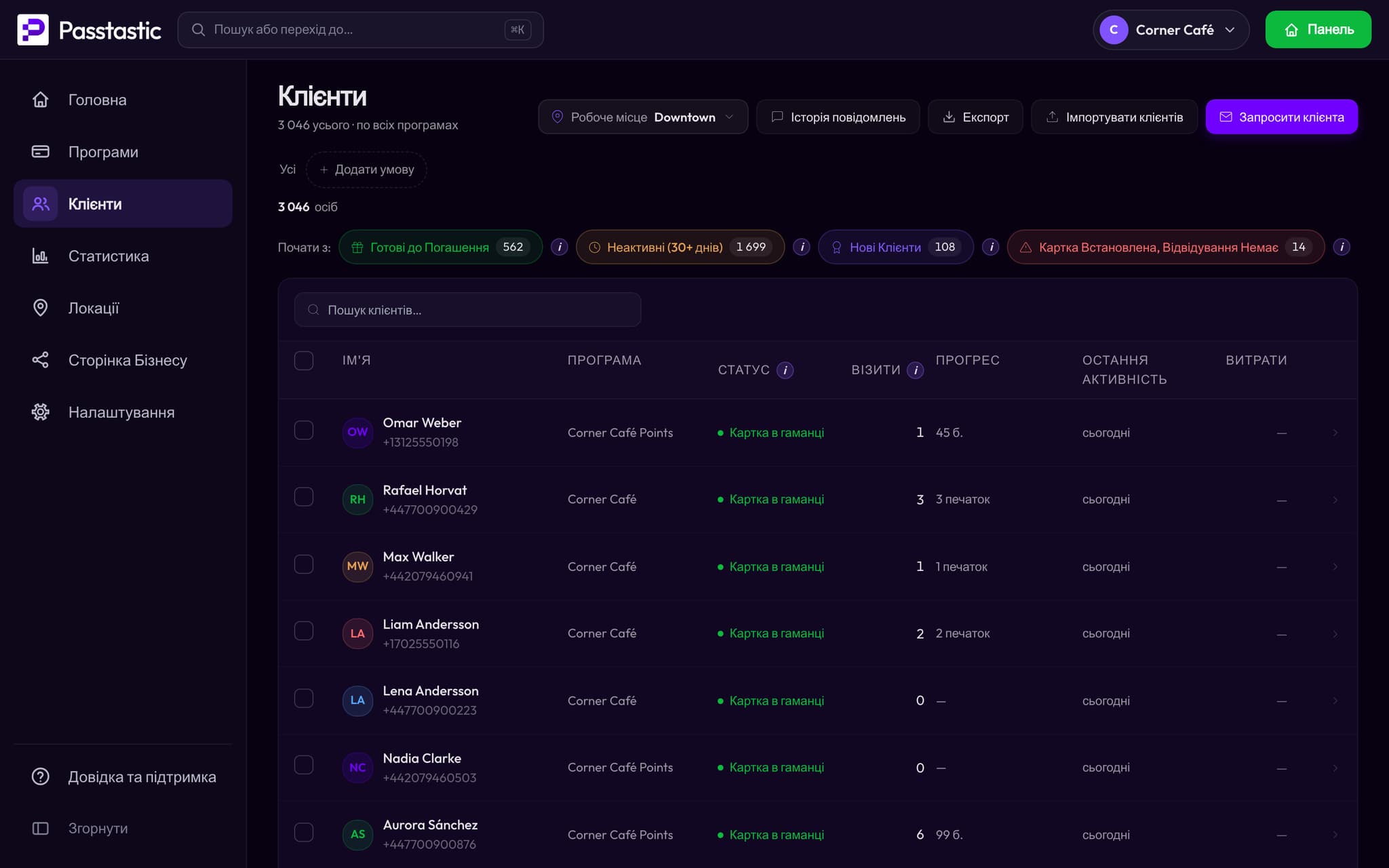Click Aurora Sánchez's AS avatar

pos(357,835)
